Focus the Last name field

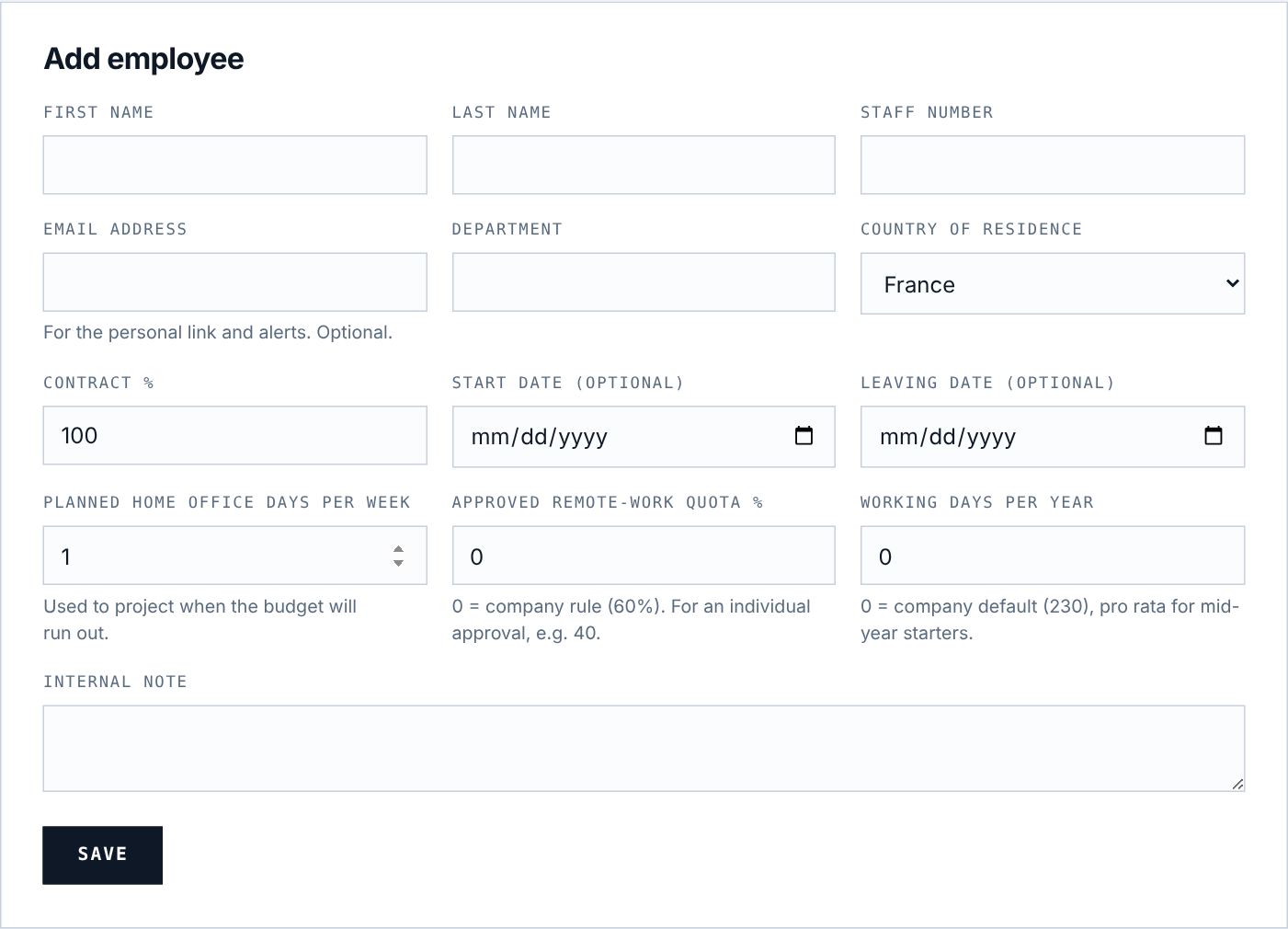(x=644, y=165)
